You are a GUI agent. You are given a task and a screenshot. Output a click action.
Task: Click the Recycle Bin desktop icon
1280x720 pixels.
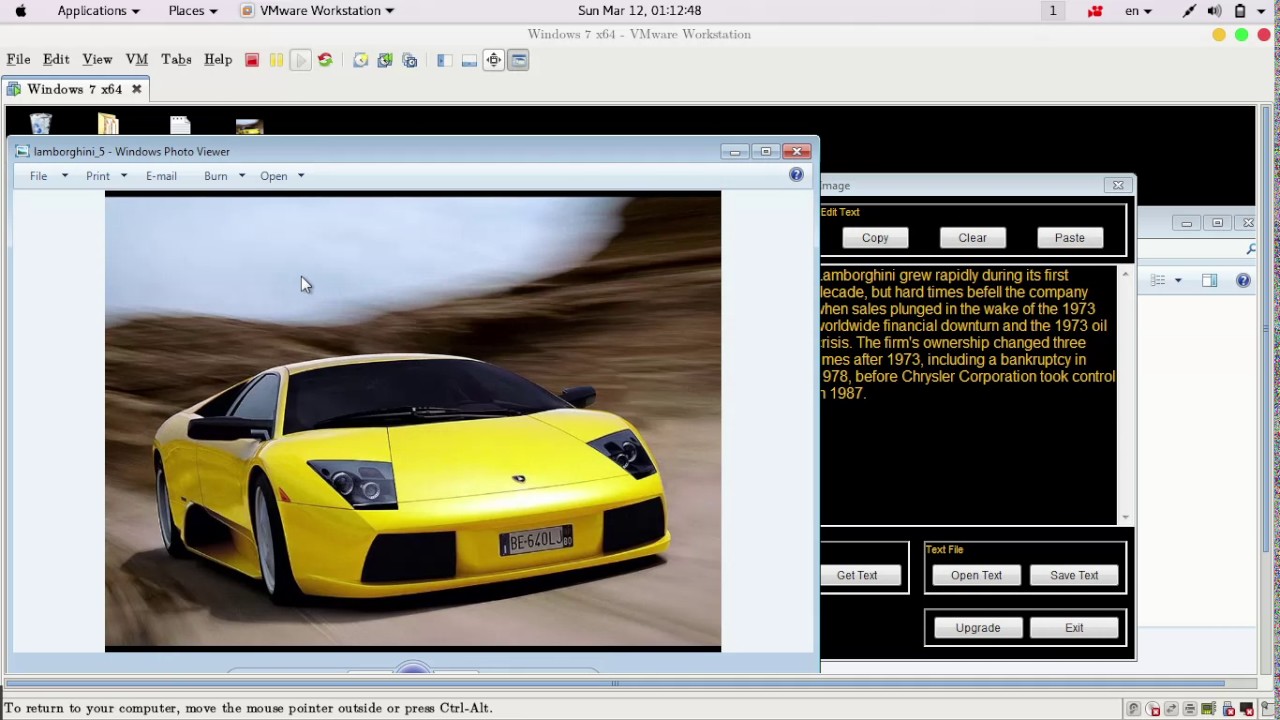click(41, 125)
